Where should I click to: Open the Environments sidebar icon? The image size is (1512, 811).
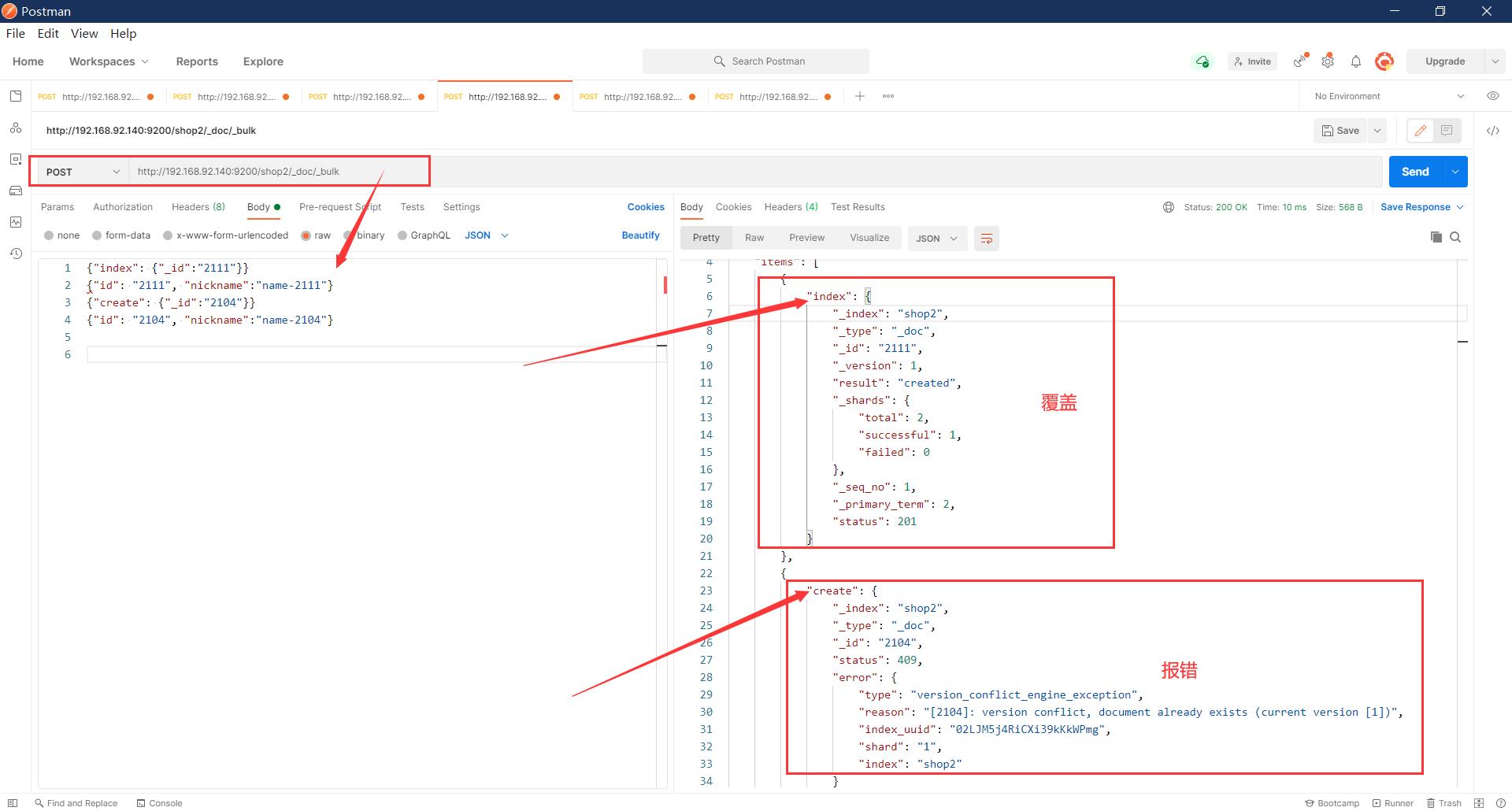[x=16, y=159]
